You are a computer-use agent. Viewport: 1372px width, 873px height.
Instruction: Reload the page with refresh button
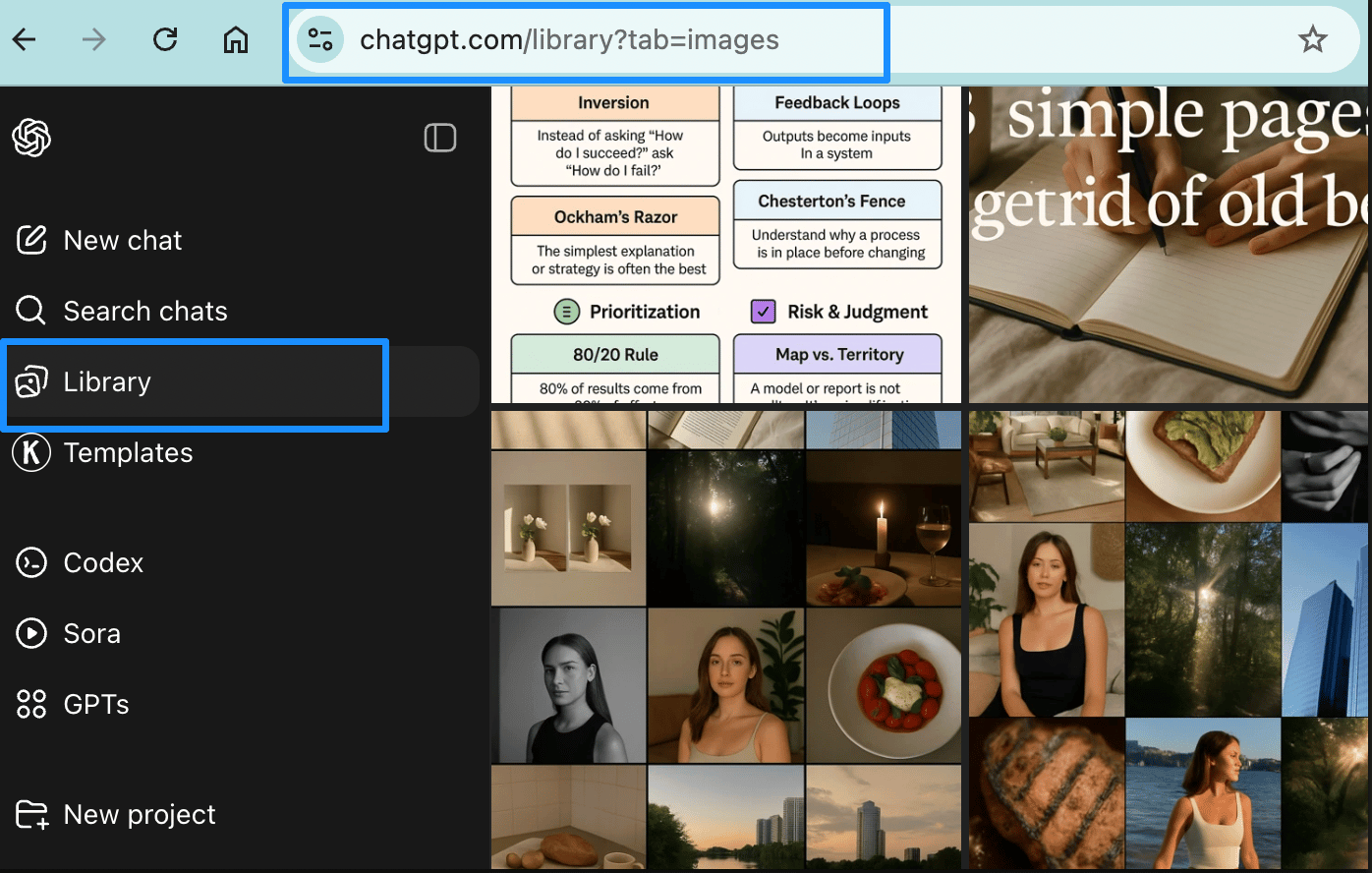pos(165,39)
